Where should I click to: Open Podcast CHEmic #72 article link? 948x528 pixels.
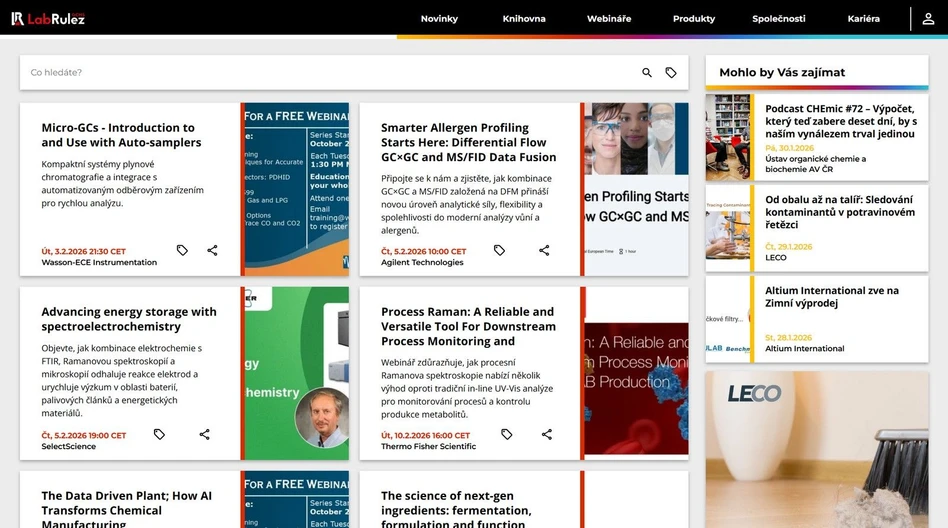coord(839,120)
